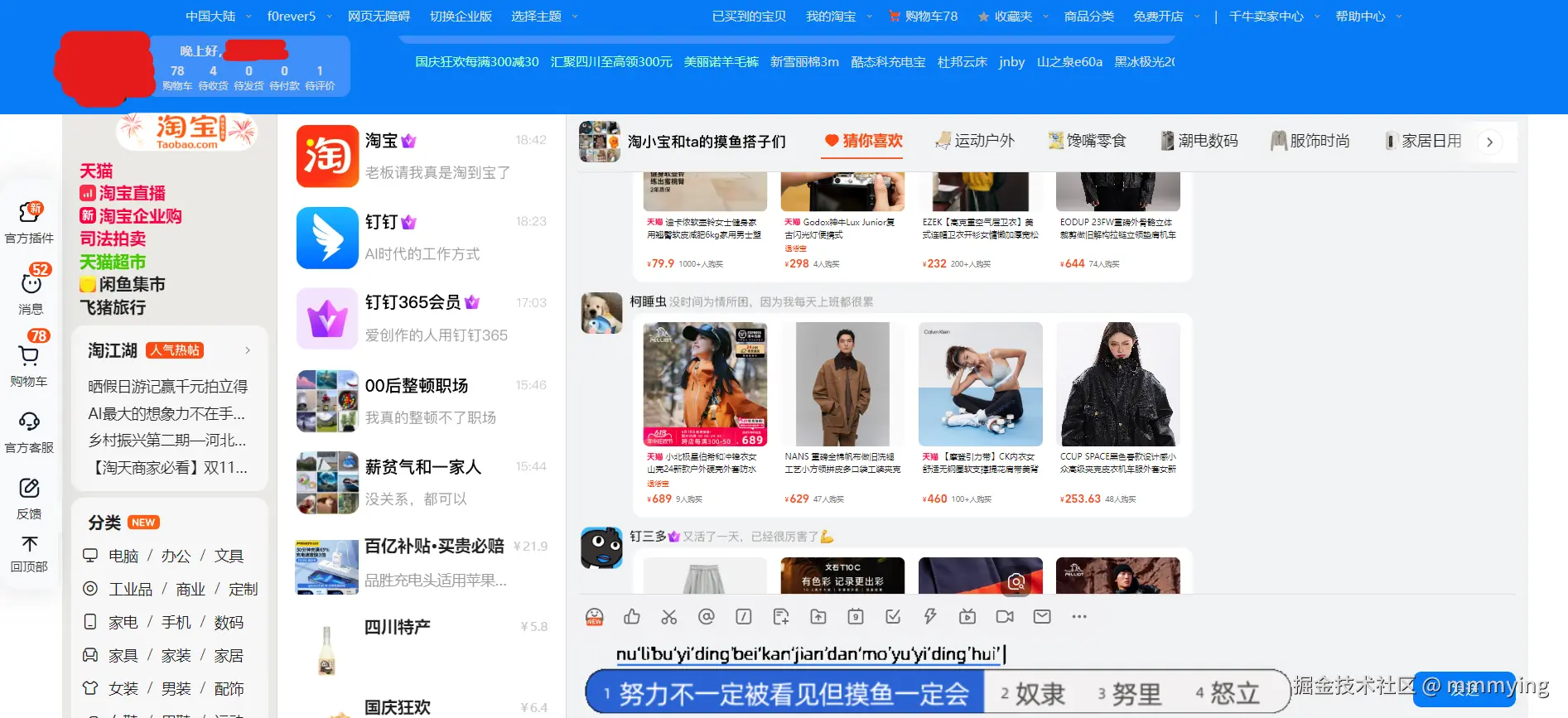Open the 购物车 cart icon in left sidebar
The image size is (1568, 718).
(x=30, y=359)
